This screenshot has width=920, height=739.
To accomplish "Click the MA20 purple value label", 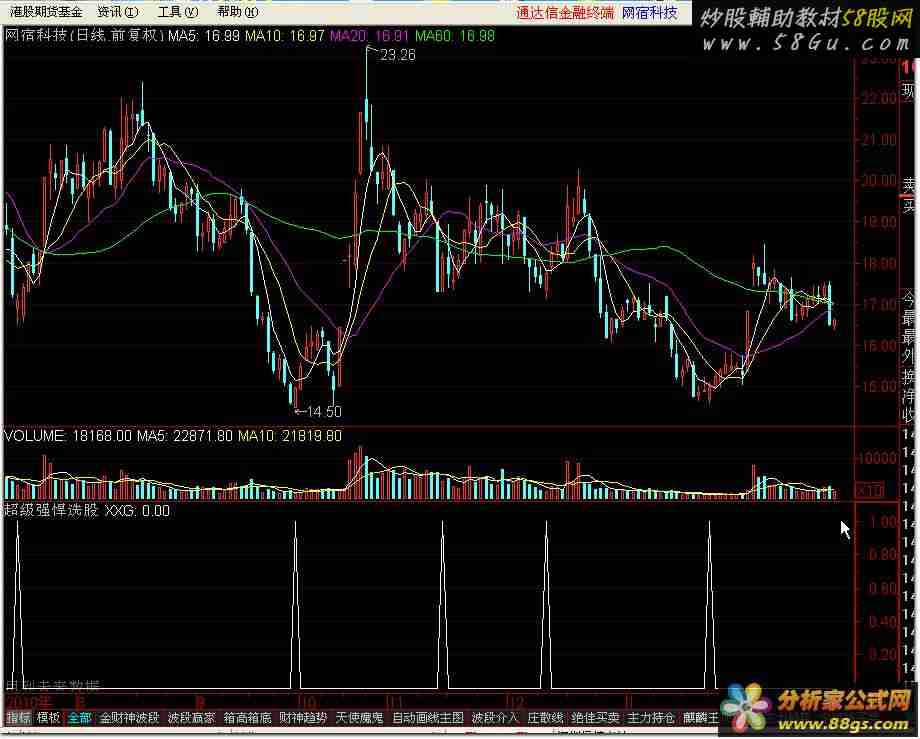I will click(x=369, y=36).
